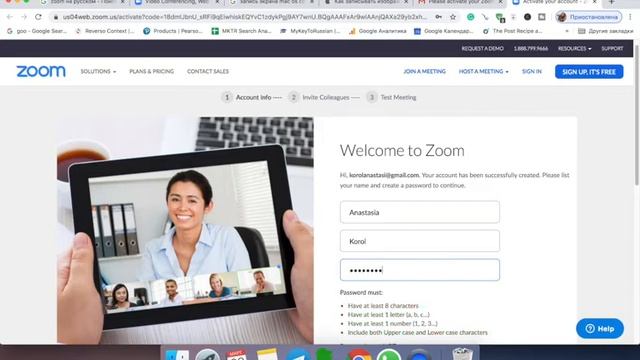Click step 1 Account Info indicator
The image size is (640, 360).
(252, 98)
